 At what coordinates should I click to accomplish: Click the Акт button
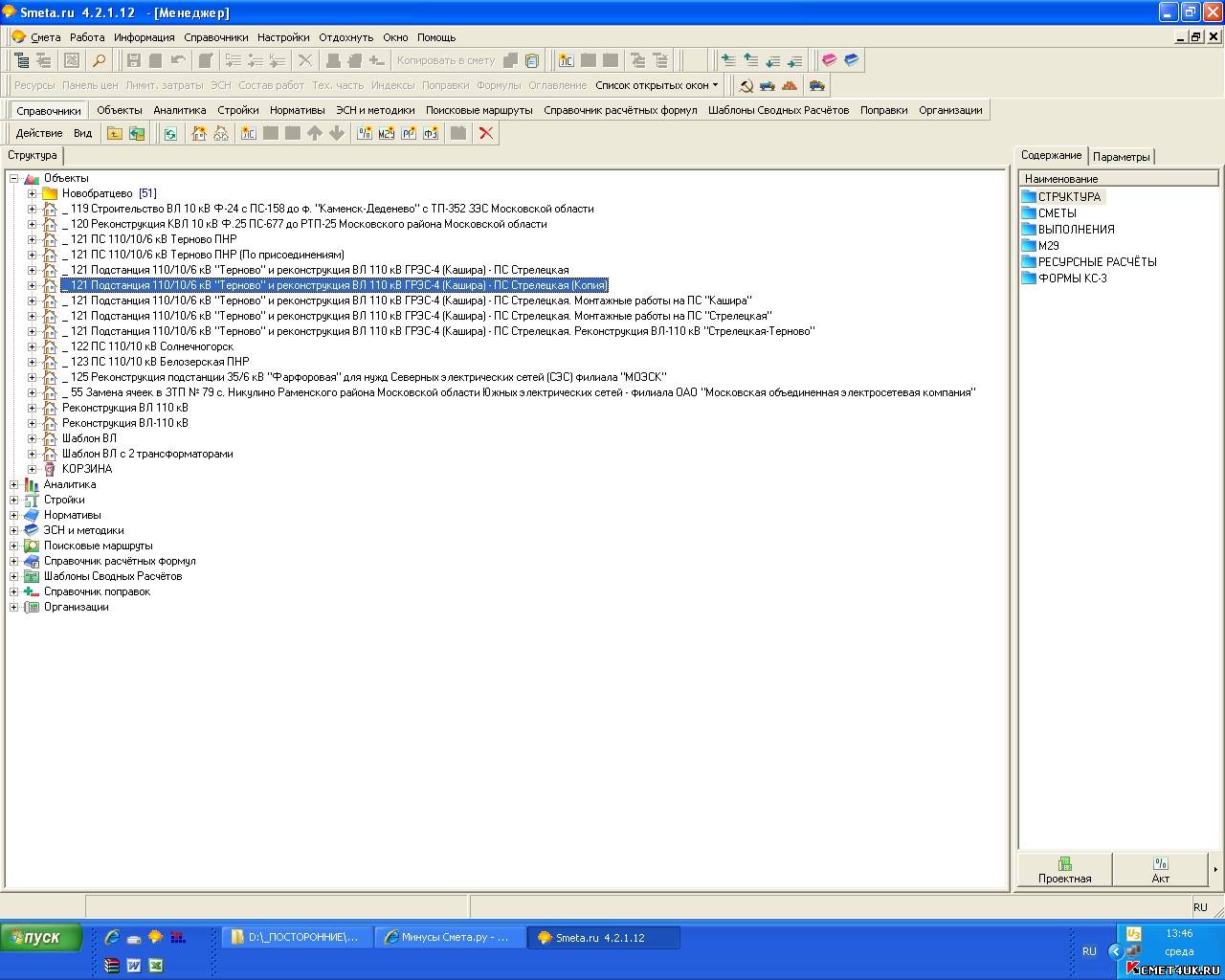coord(1161,870)
